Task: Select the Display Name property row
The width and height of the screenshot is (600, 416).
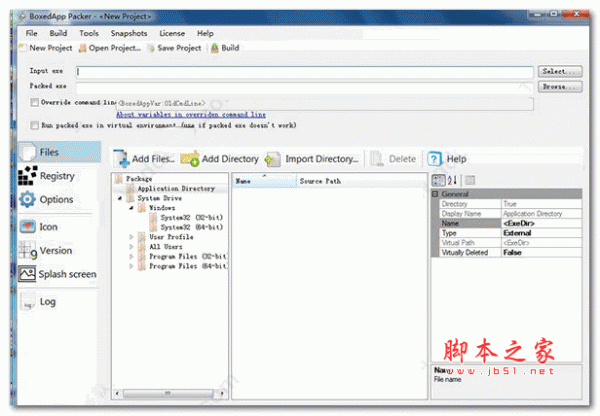Action: tap(510, 214)
